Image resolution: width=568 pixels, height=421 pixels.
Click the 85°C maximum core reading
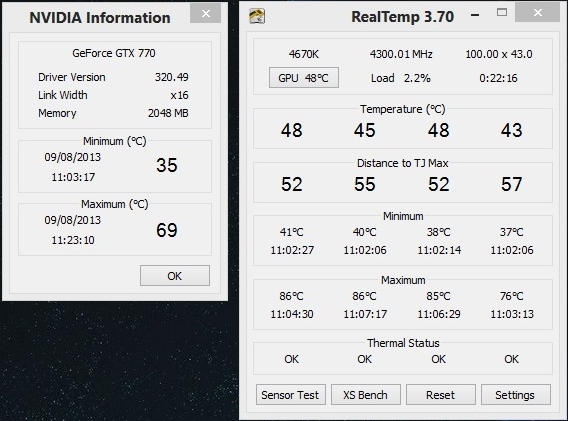coord(438,296)
